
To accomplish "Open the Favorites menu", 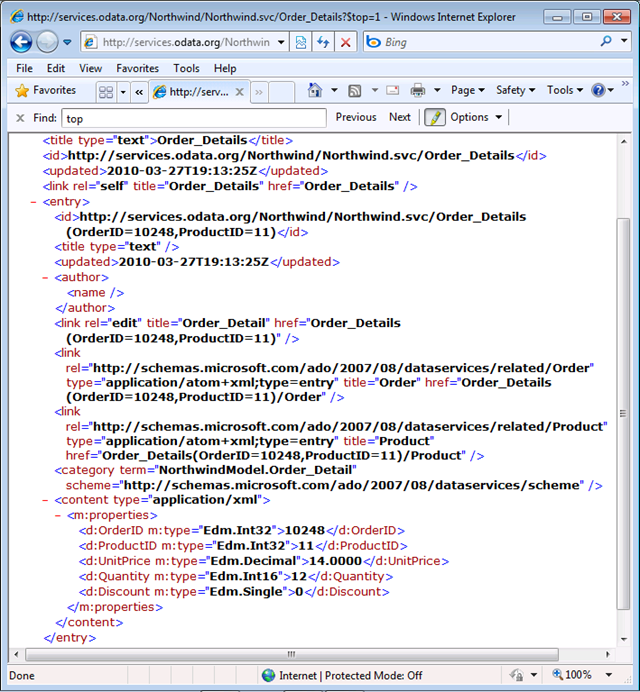I will 137,68.
